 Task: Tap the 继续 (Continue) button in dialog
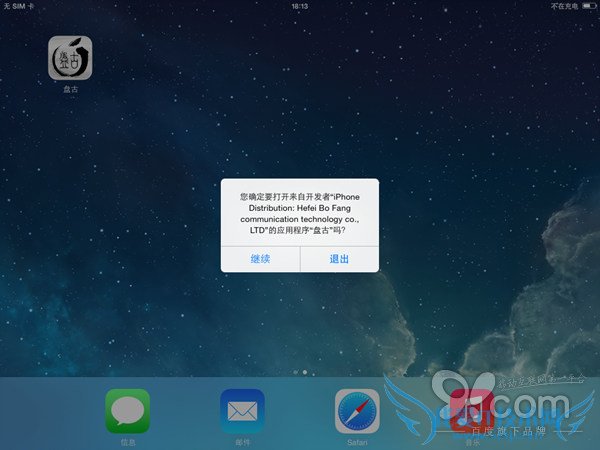point(260,259)
